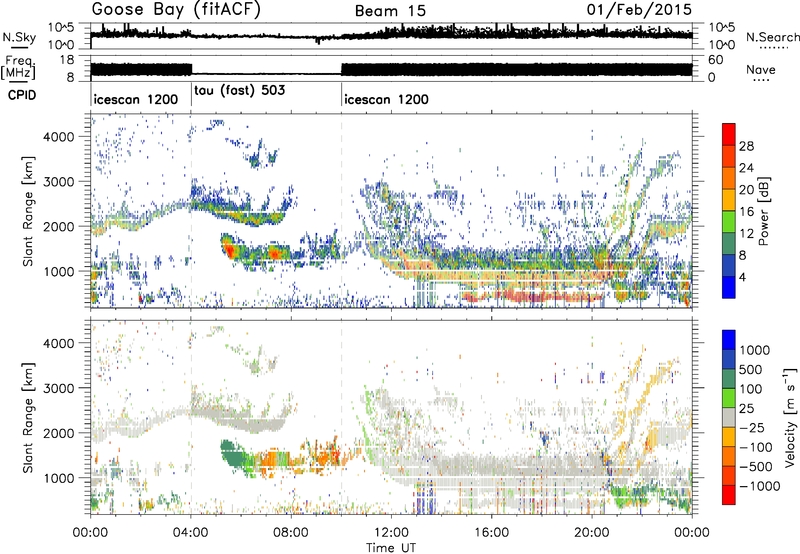Screen dimensions: 800x554
Task: Click the '20:00' time tick label
Action: (x=592, y=533)
